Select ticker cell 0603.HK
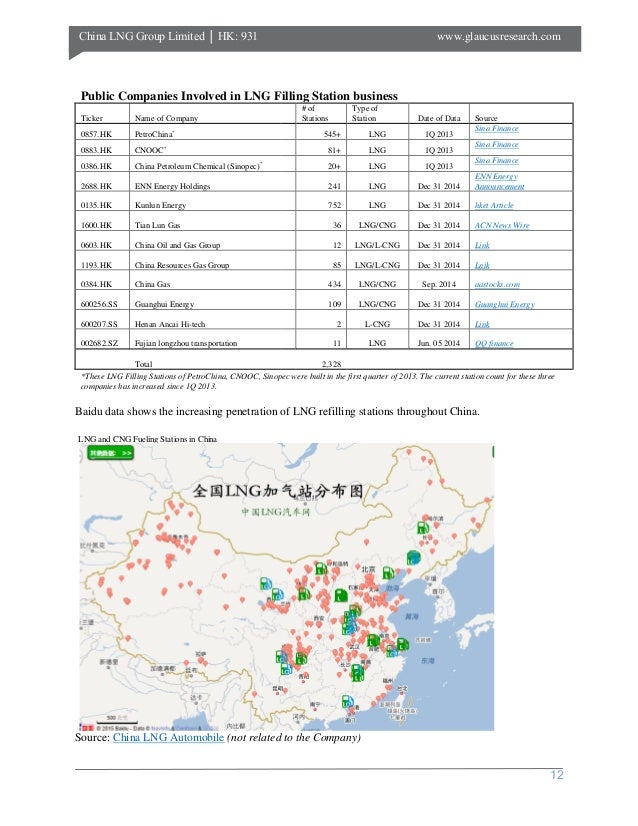 click(x=96, y=245)
